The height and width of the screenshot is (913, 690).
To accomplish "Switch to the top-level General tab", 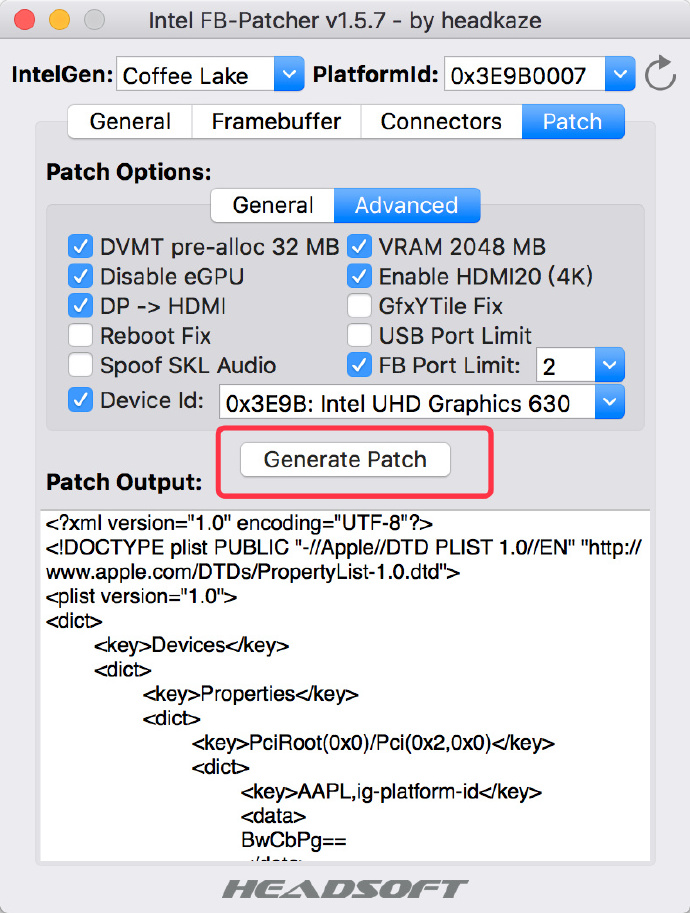I will (130, 122).
